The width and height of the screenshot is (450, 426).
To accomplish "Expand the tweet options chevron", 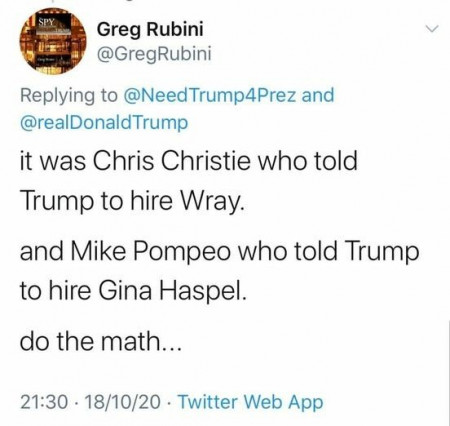I will pos(432,29).
